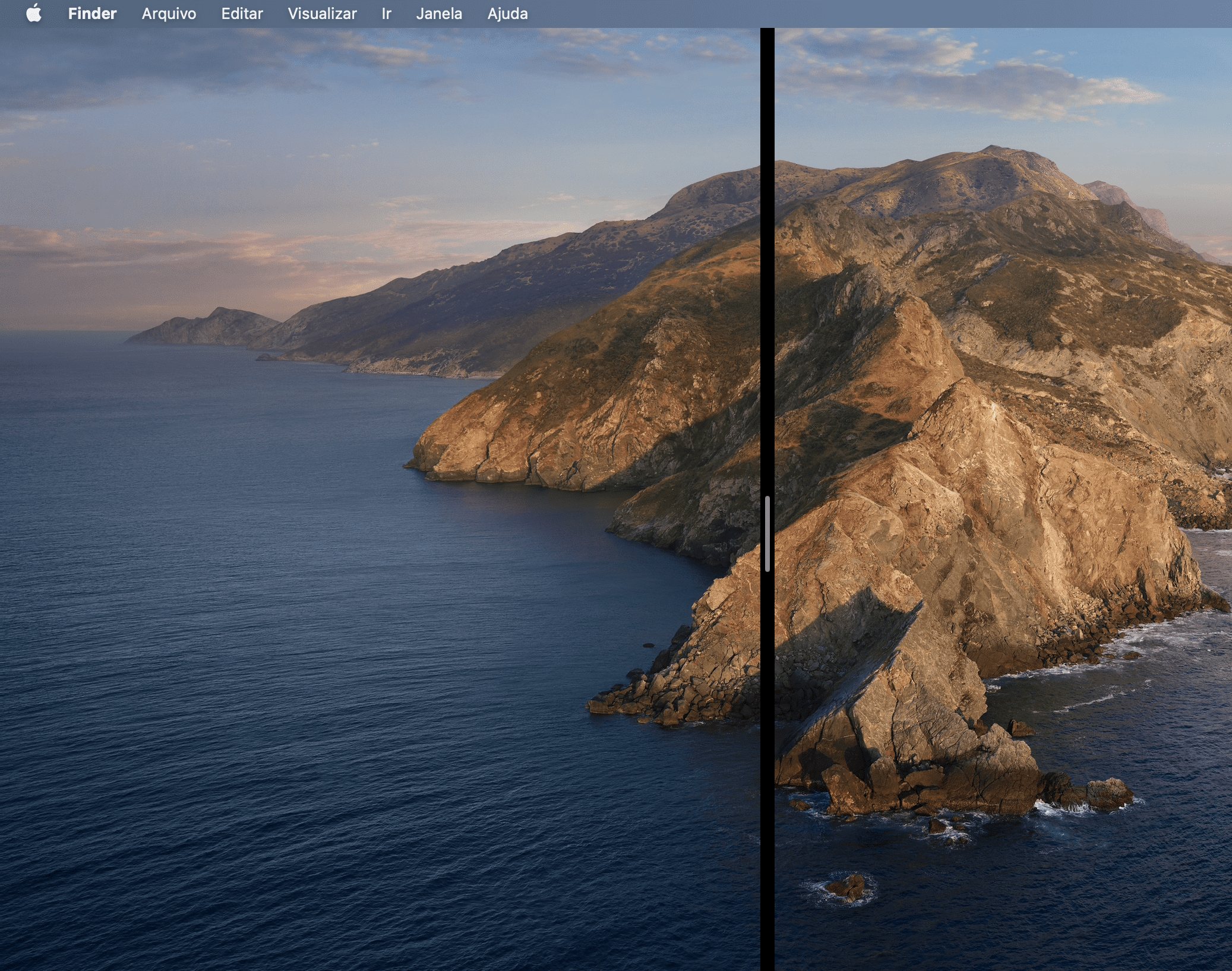Open the Apple menu
This screenshot has width=1232, height=971.
click(x=34, y=13)
